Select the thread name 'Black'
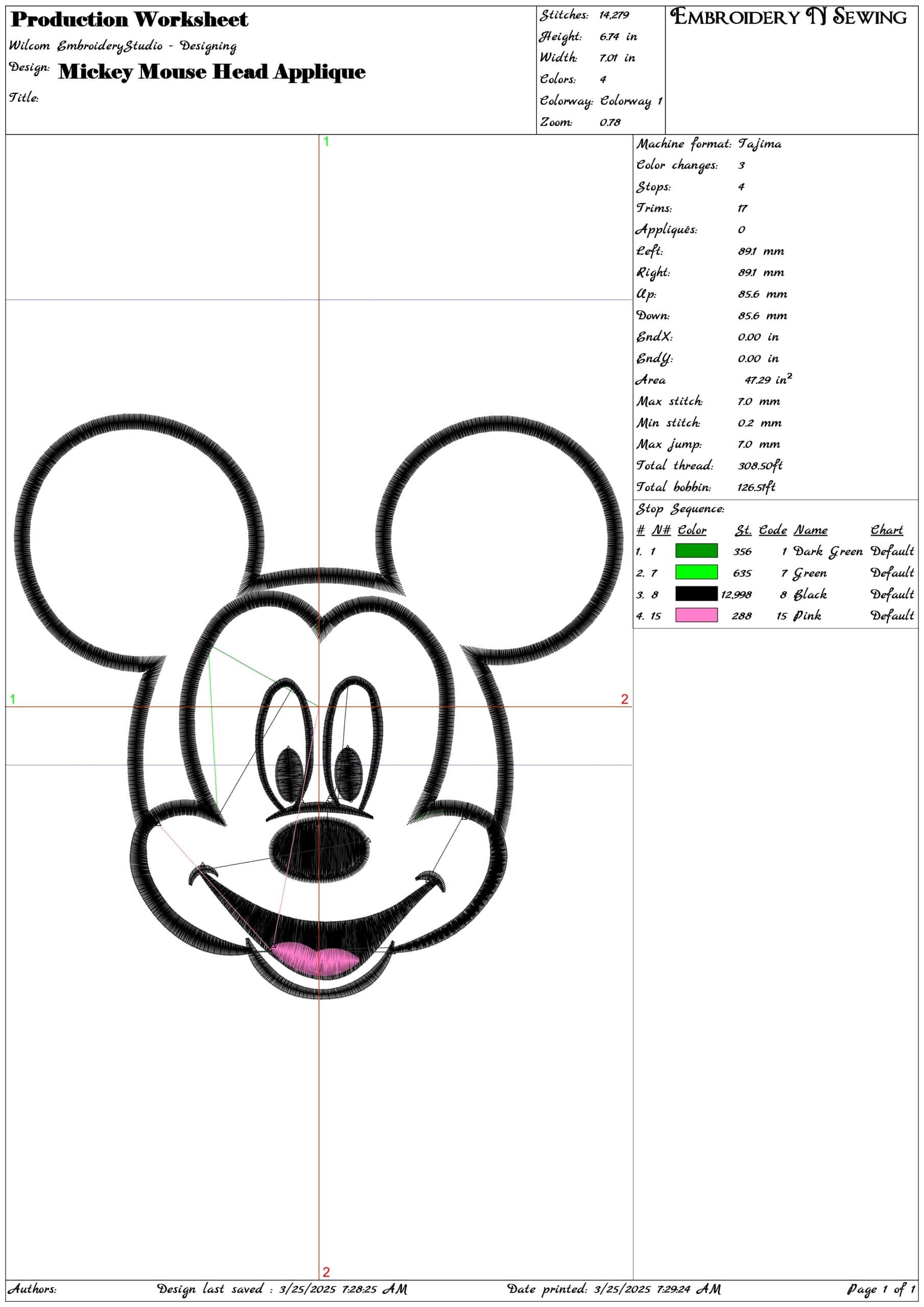 point(810,595)
